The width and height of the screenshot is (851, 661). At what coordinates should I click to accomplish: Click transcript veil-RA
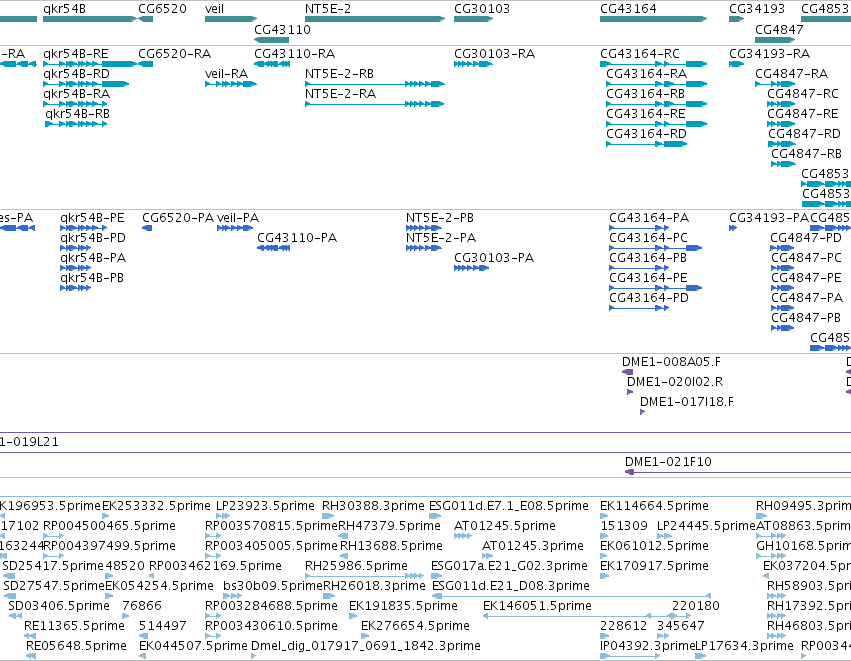[231, 84]
